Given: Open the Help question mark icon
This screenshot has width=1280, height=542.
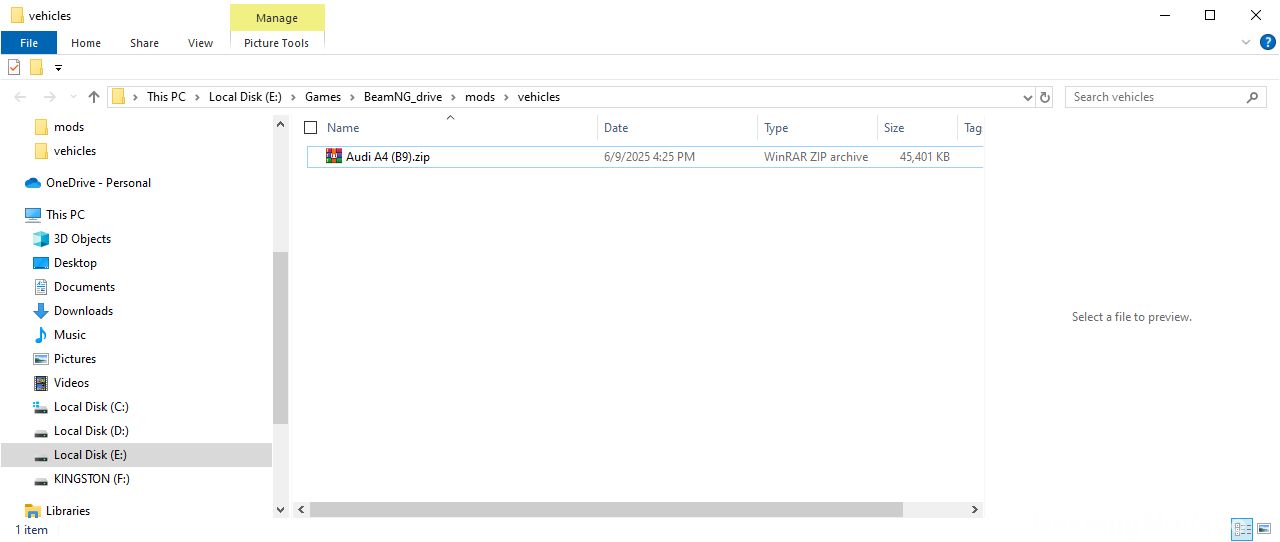Looking at the screenshot, I should [1267, 42].
